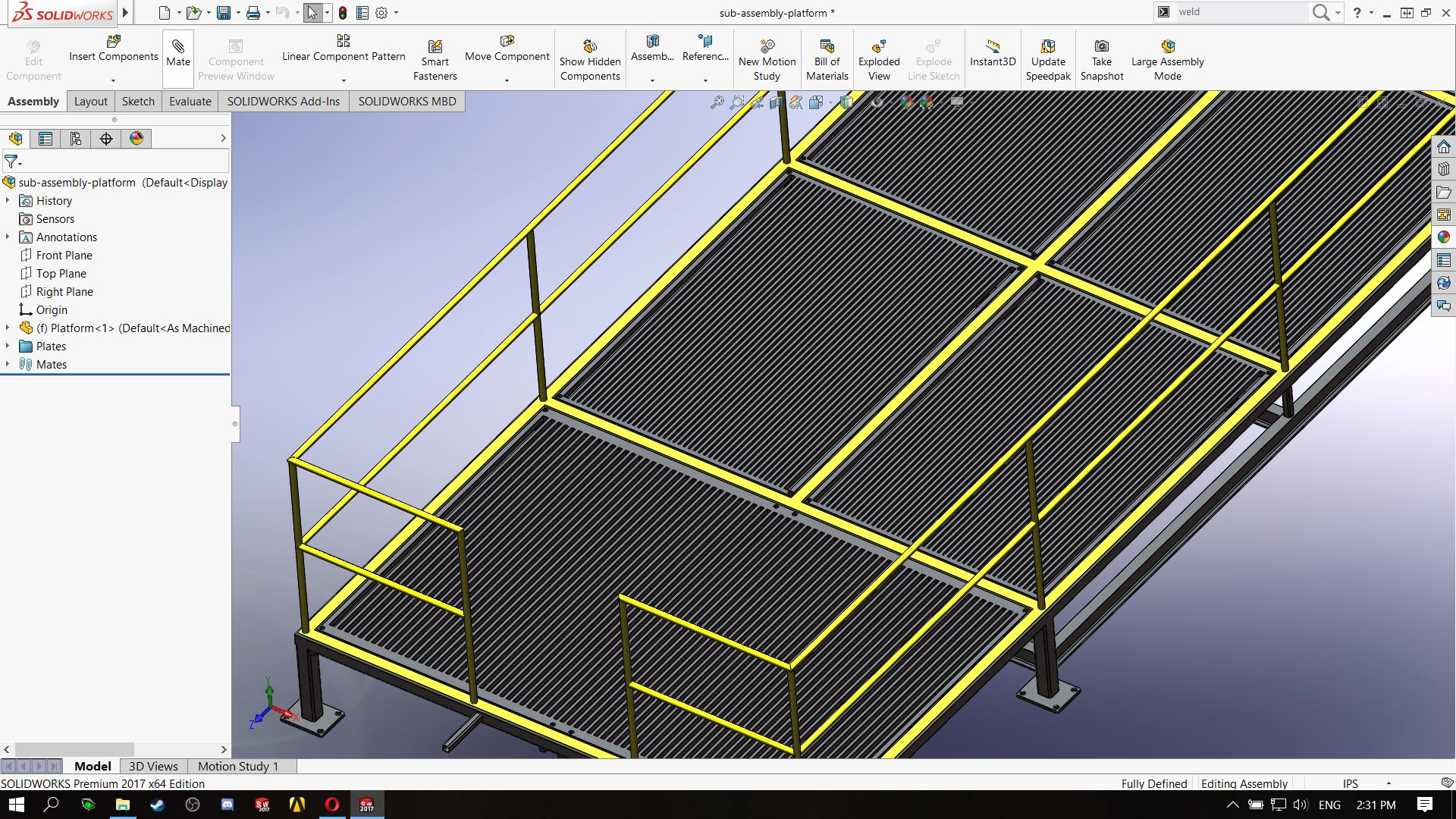This screenshot has height=819, width=1456.
Task: Click Take Snapshot camera icon
Action: click(x=1101, y=47)
